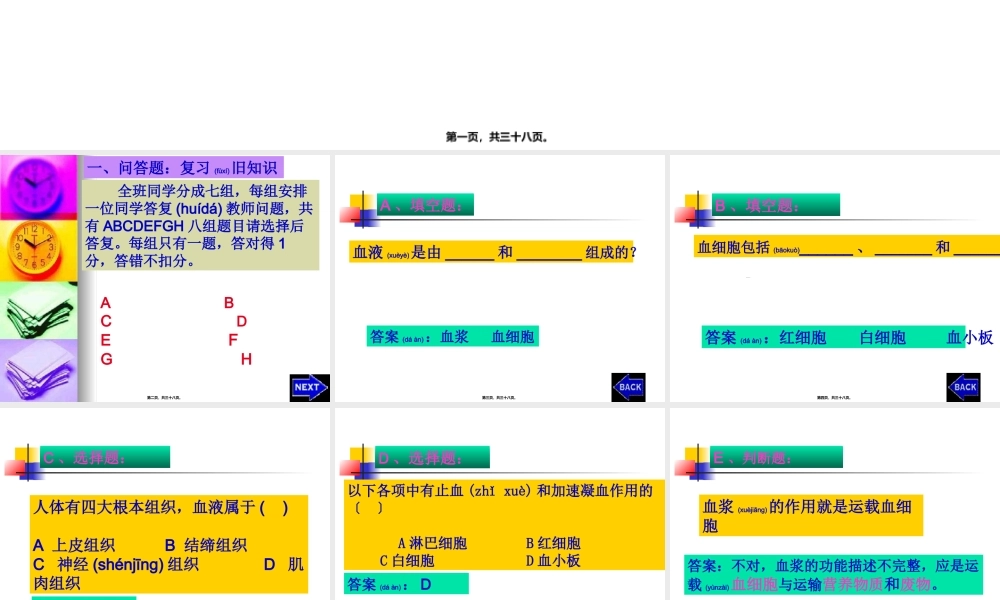Click the BACK button on the A、填空题 slide
Viewport: 1000px width, 600px height.
627,387
